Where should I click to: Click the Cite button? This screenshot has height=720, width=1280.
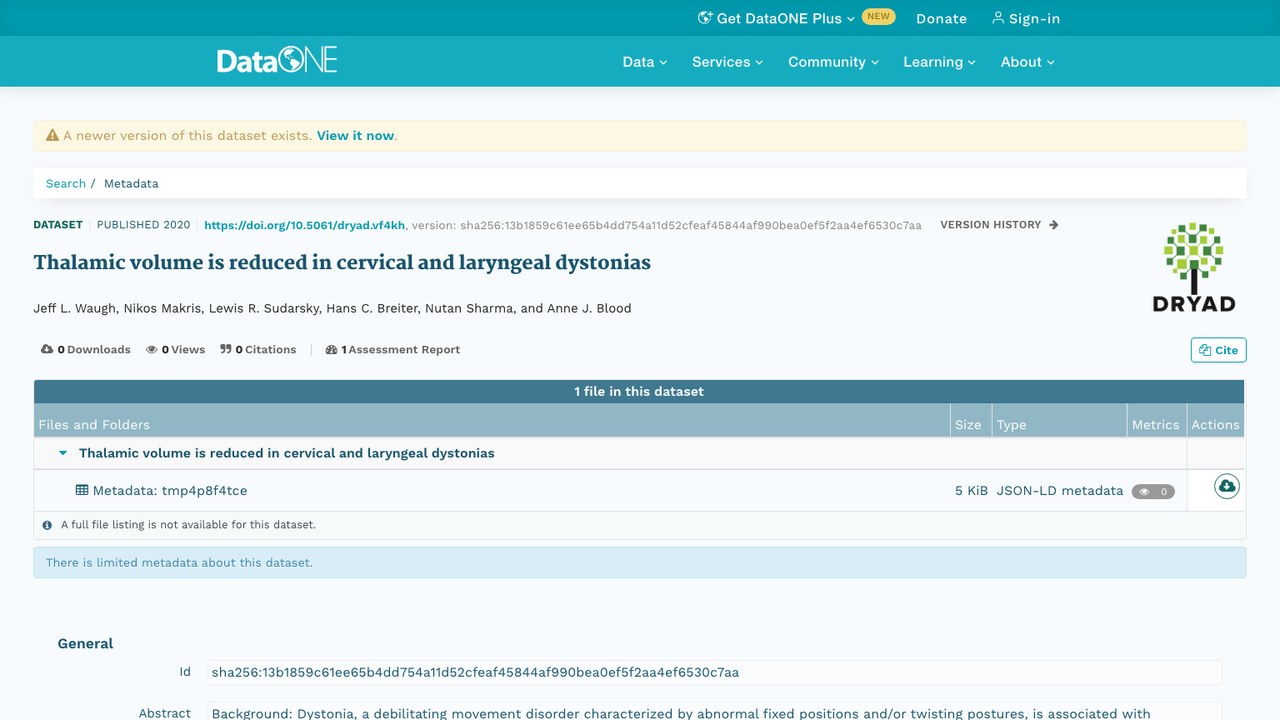pyautogui.click(x=1218, y=350)
